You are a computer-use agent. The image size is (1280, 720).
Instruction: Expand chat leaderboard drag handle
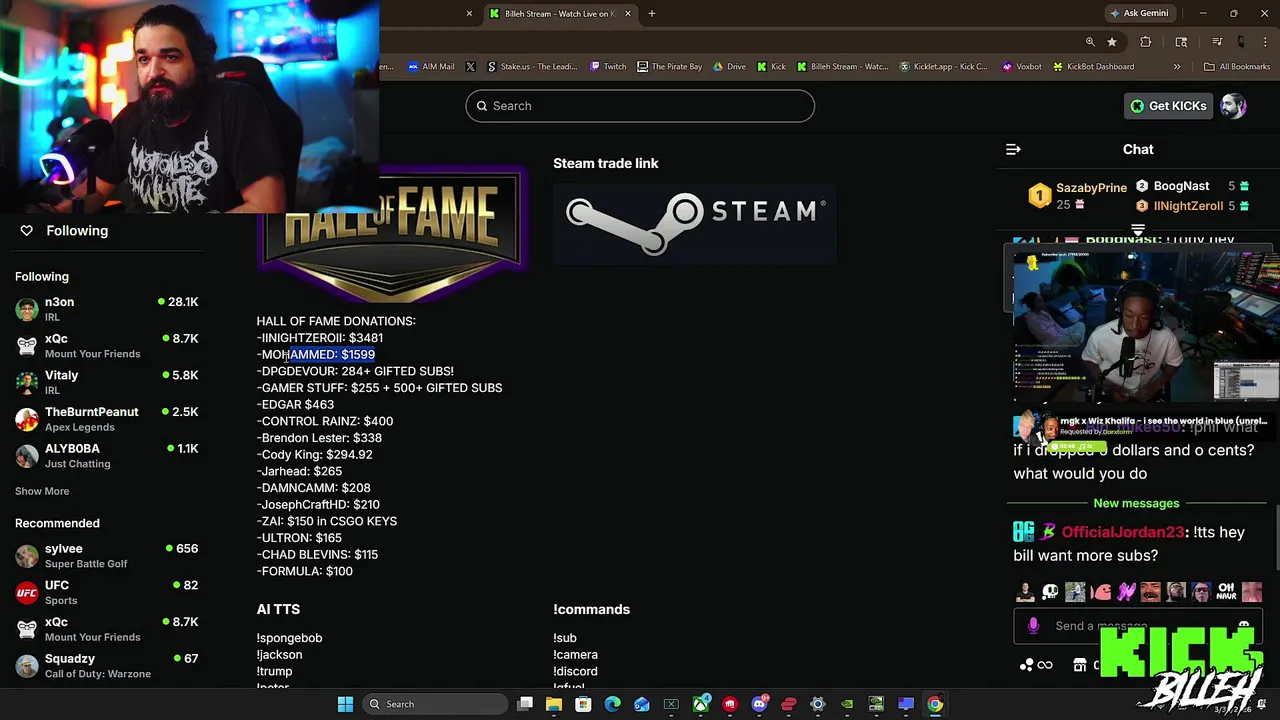click(x=1138, y=230)
